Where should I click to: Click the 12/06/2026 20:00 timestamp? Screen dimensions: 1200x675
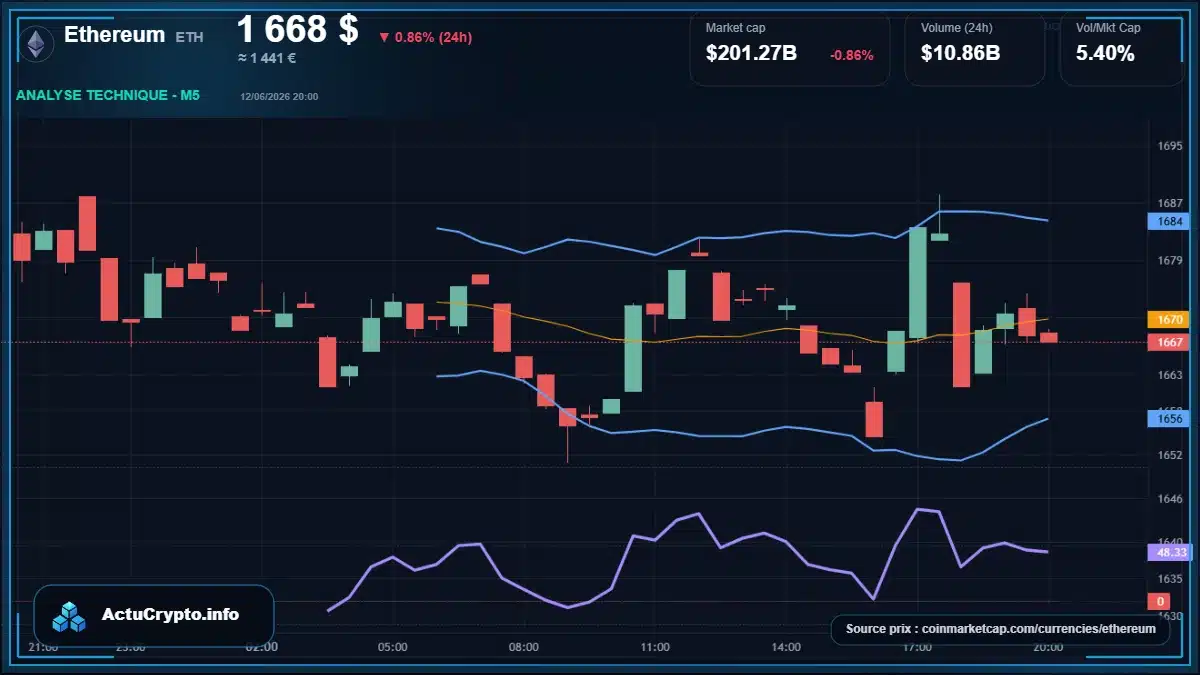click(x=279, y=97)
